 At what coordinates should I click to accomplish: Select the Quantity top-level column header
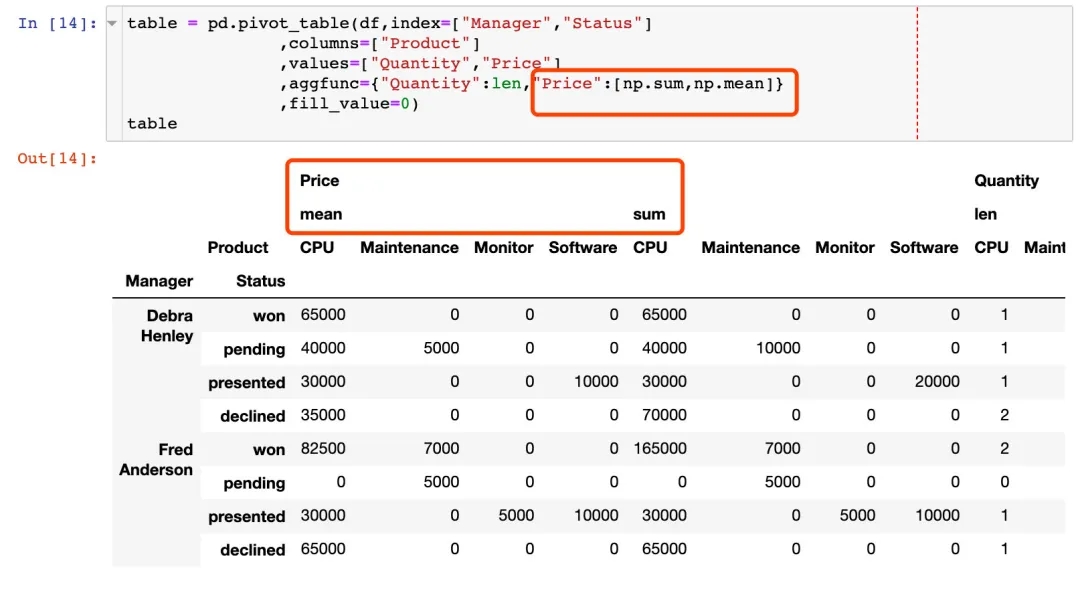(1006, 181)
